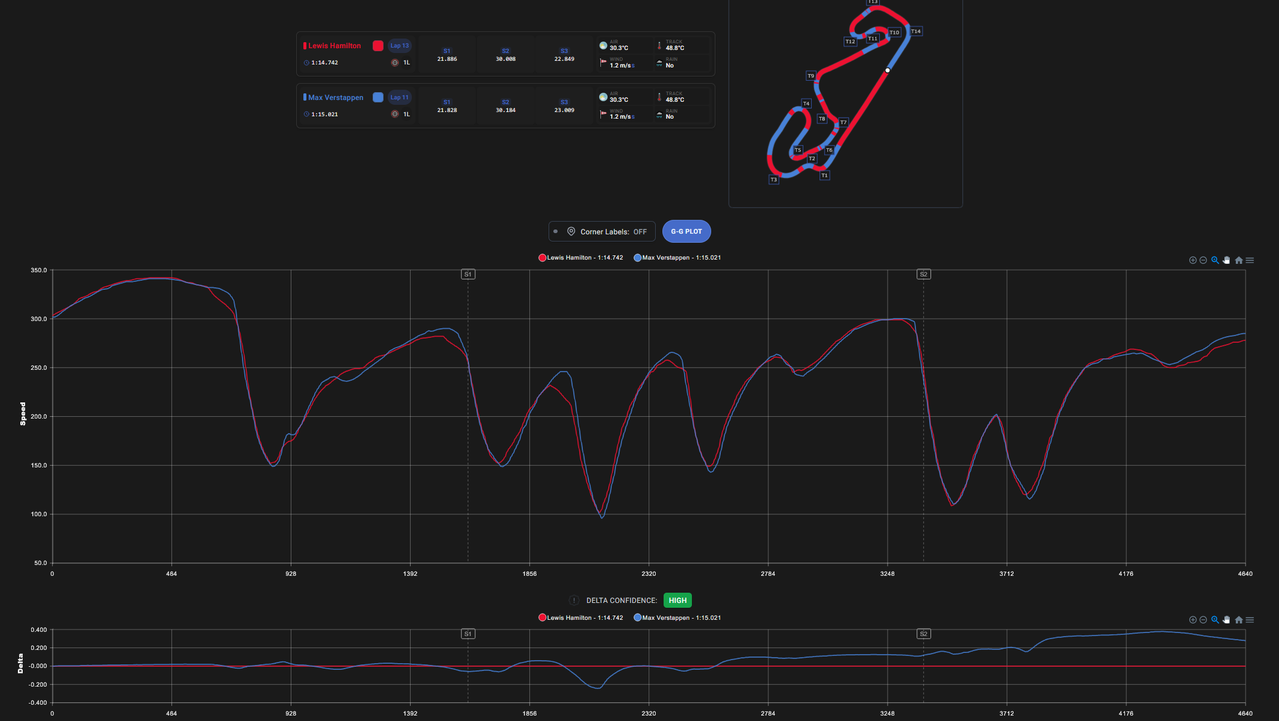Open hamburger menu on Speed chart
The width and height of the screenshot is (1279, 721).
(x=1250, y=260)
